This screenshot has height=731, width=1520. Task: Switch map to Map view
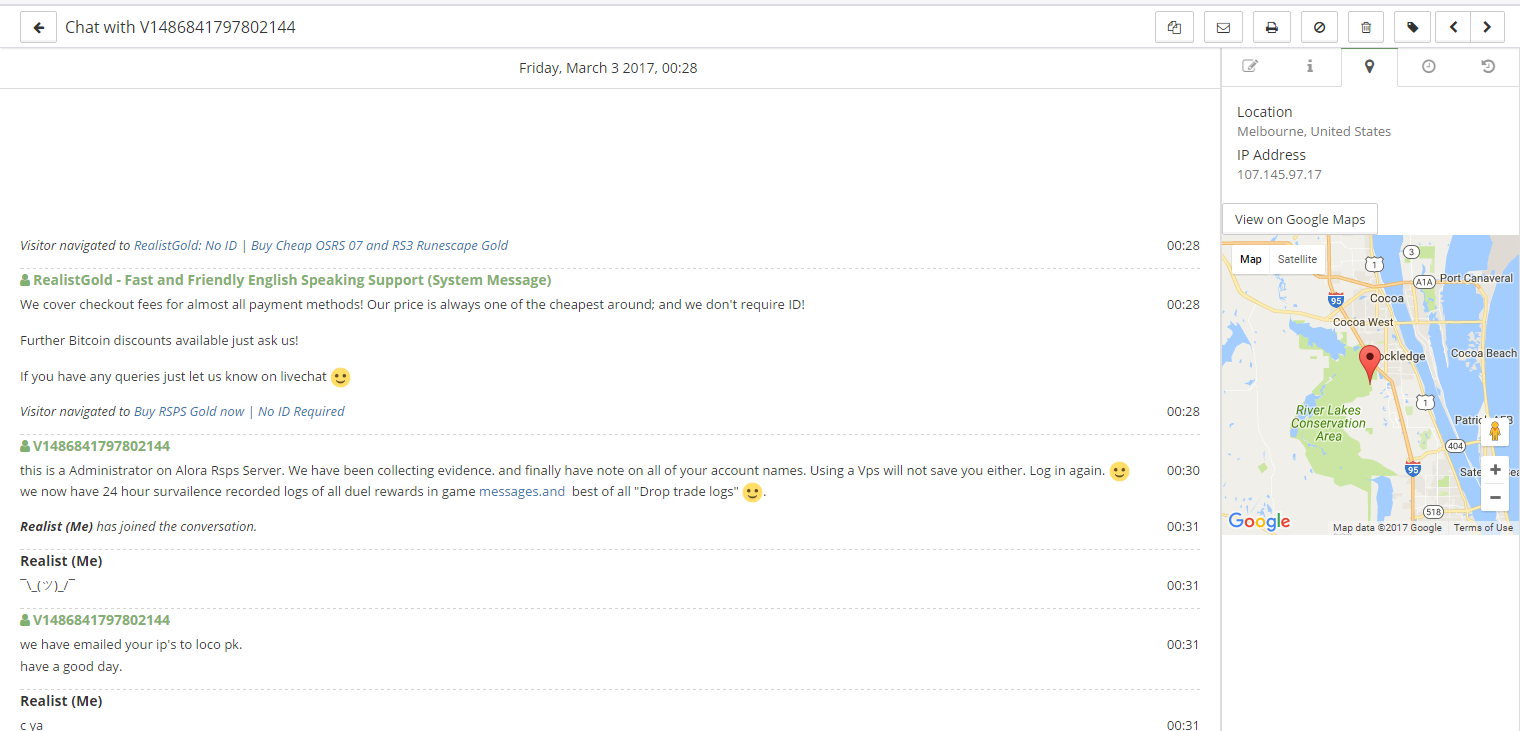click(1251, 259)
